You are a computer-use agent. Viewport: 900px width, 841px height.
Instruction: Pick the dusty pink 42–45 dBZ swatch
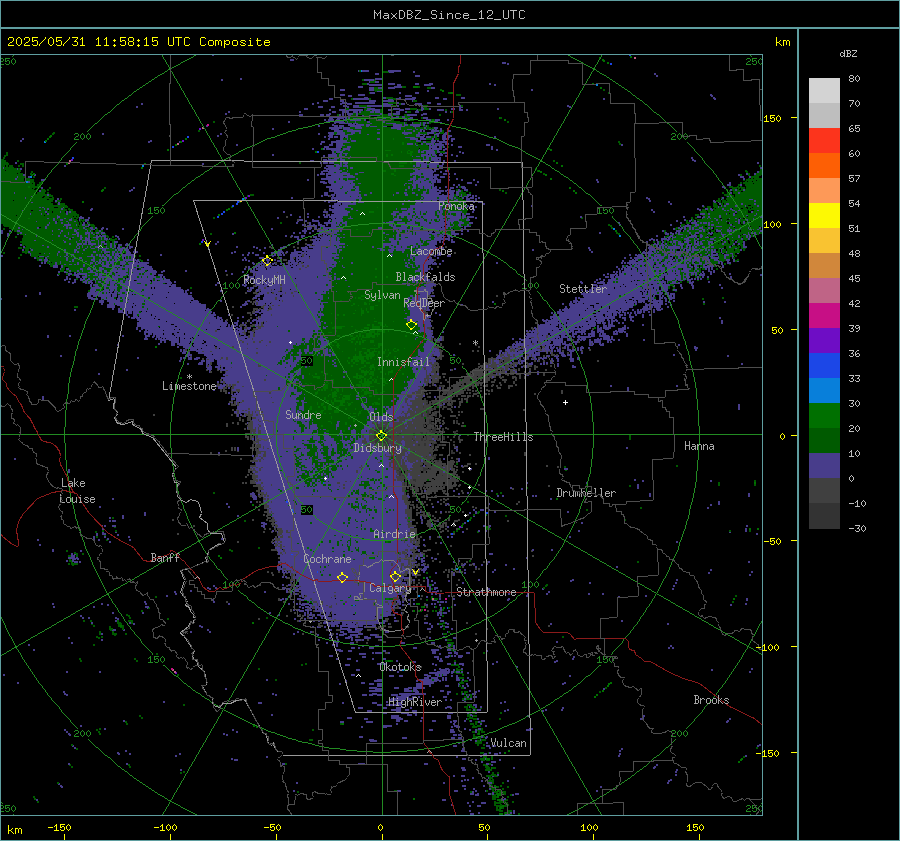[x=824, y=290]
